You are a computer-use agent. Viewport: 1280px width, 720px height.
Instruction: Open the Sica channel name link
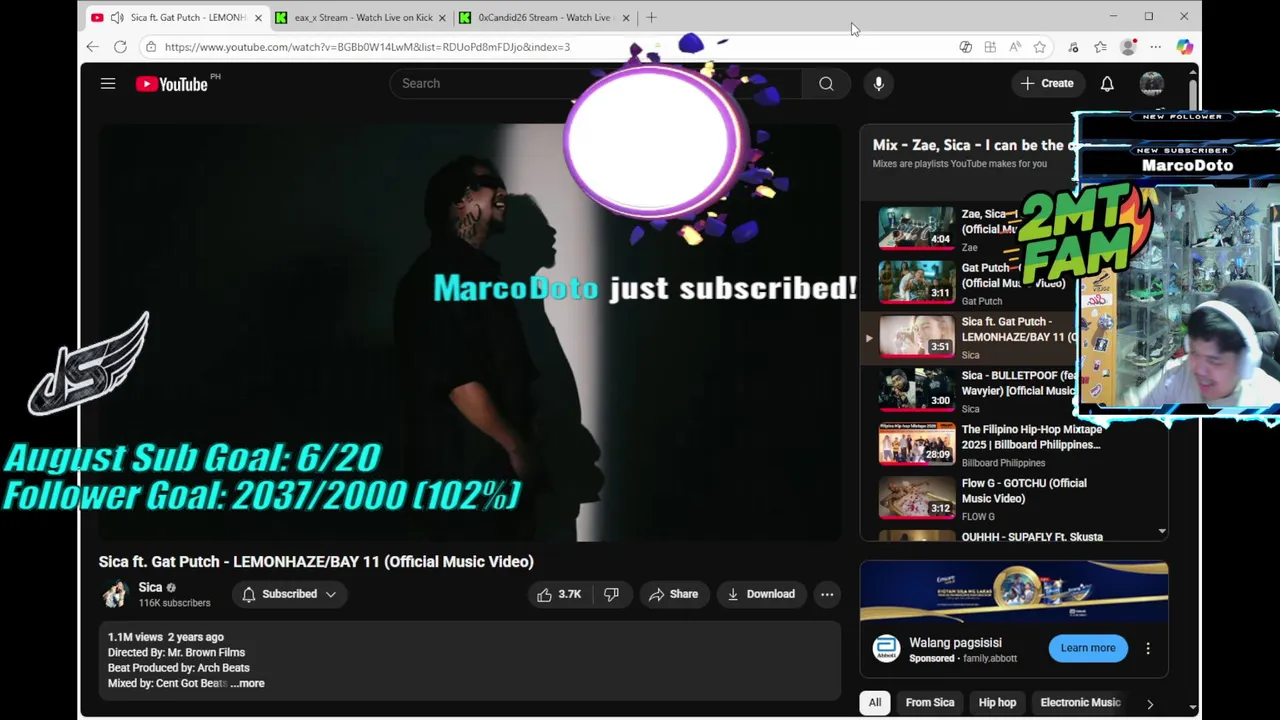click(x=150, y=588)
